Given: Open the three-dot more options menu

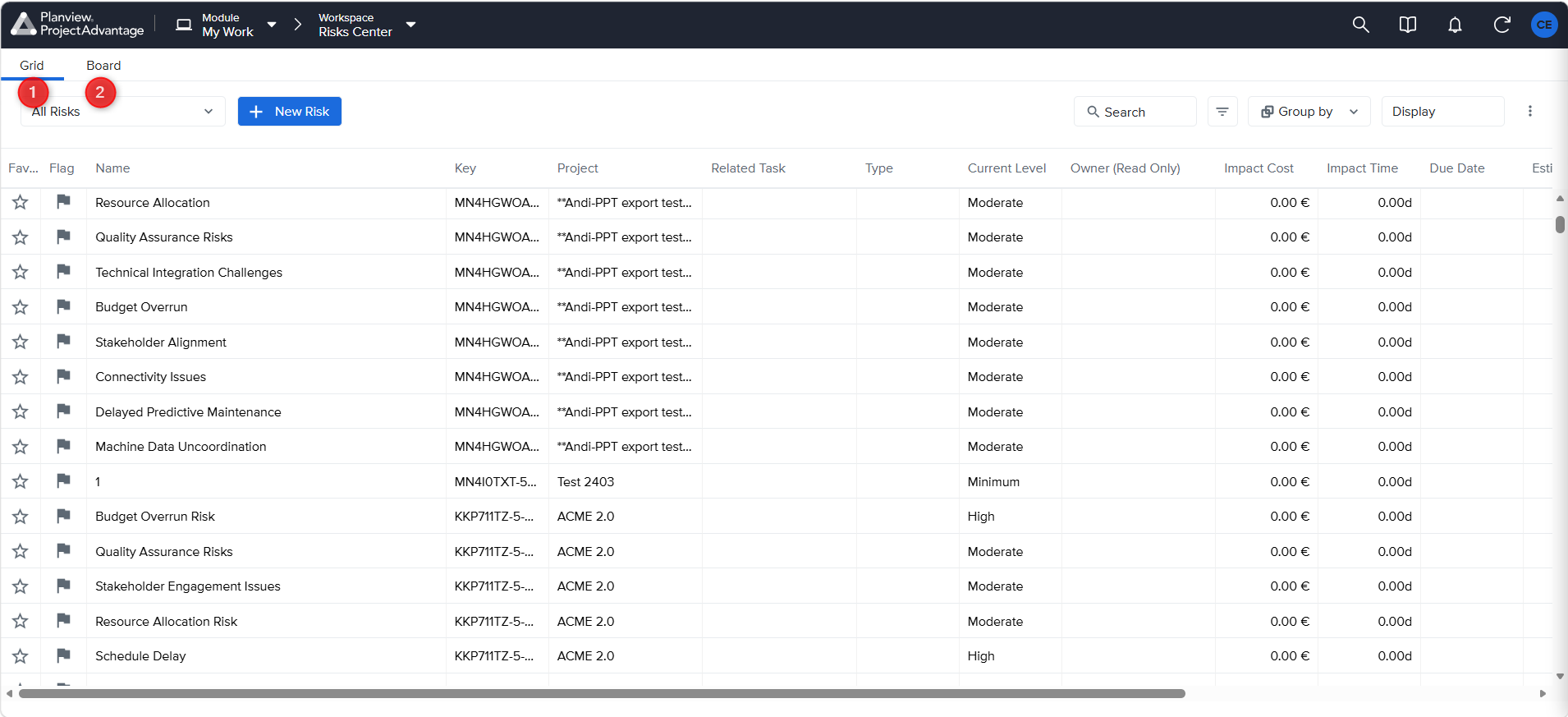Looking at the screenshot, I should click(x=1529, y=111).
